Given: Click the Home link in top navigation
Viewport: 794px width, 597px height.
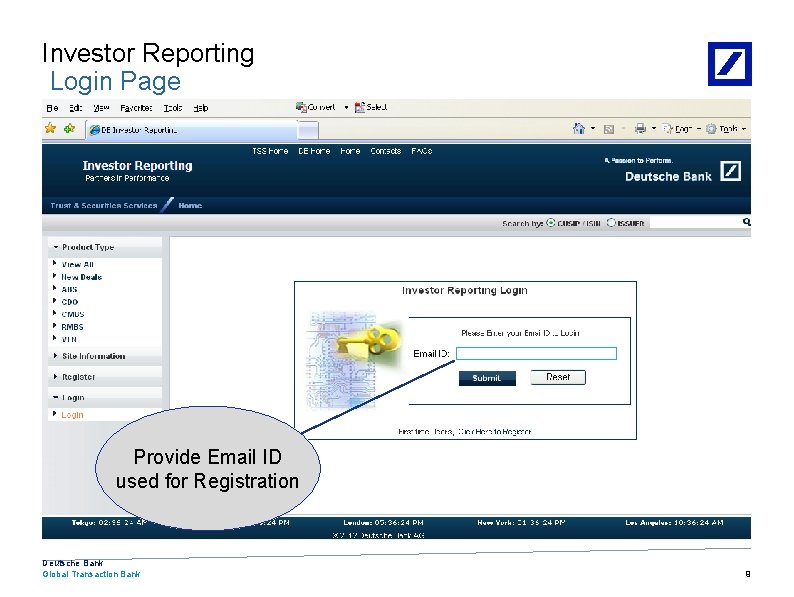Looking at the screenshot, I should (x=350, y=151).
